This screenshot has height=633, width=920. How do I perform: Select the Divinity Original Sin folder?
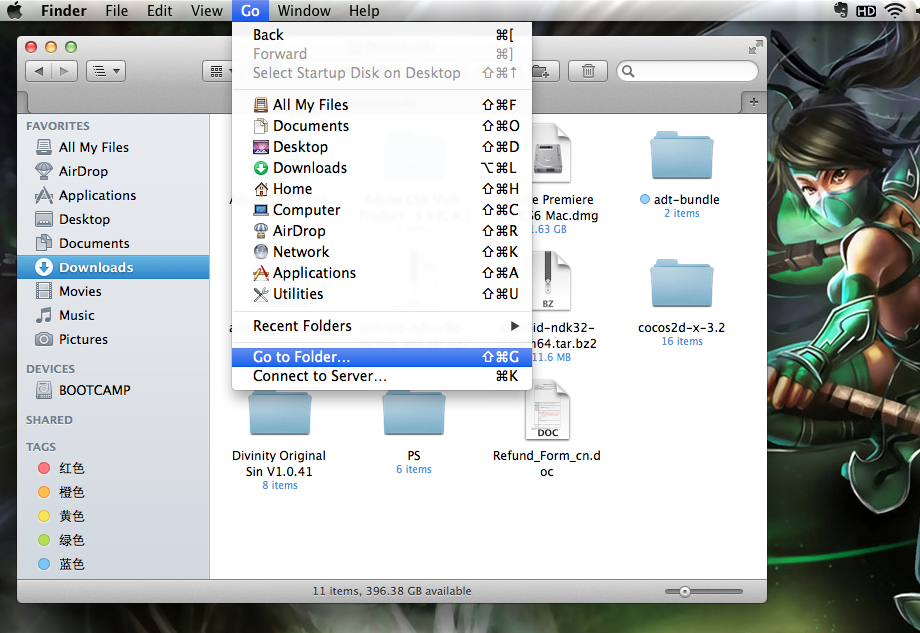click(x=280, y=414)
